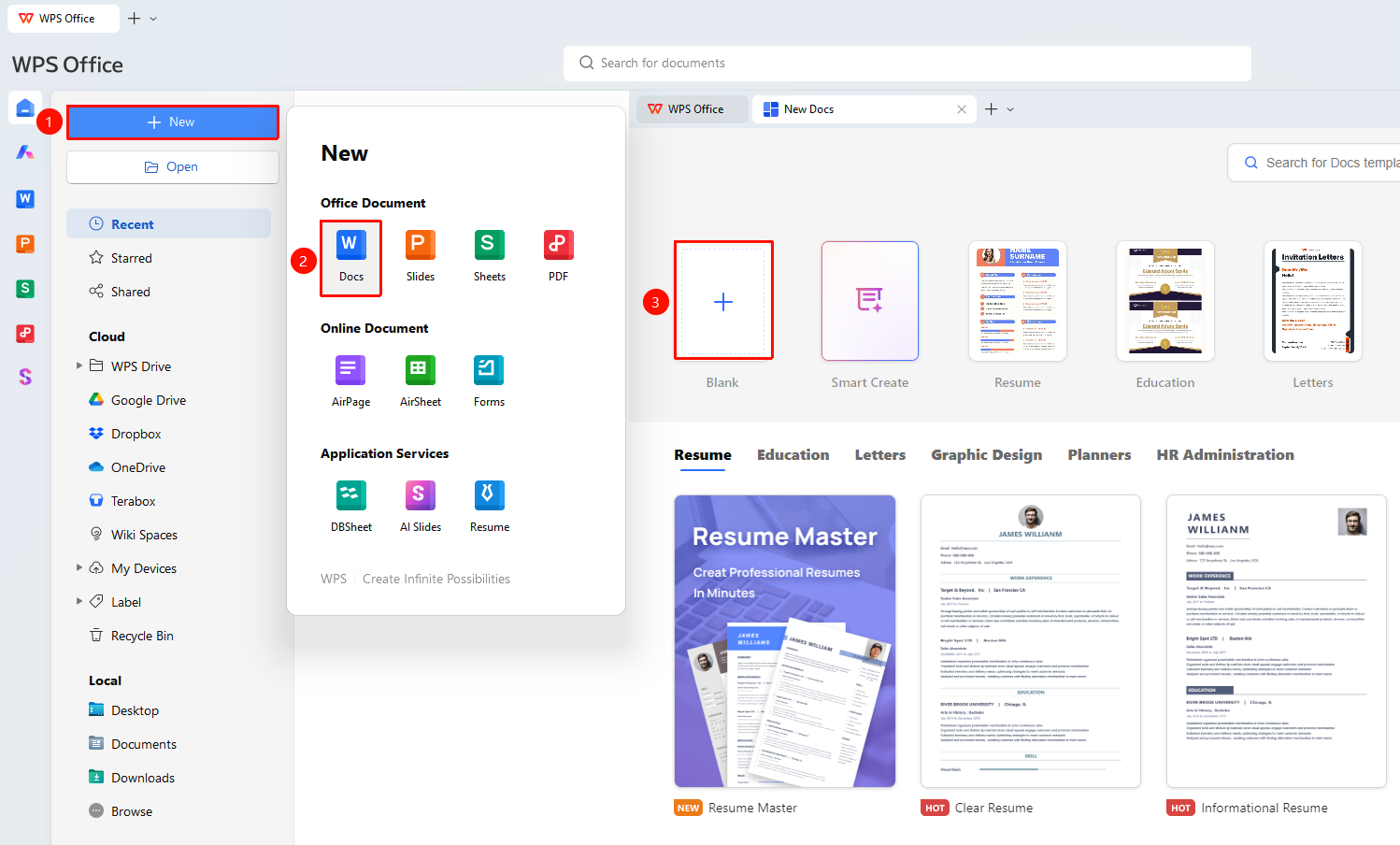Click the blue New button
The height and width of the screenshot is (845, 1400).
click(x=173, y=122)
